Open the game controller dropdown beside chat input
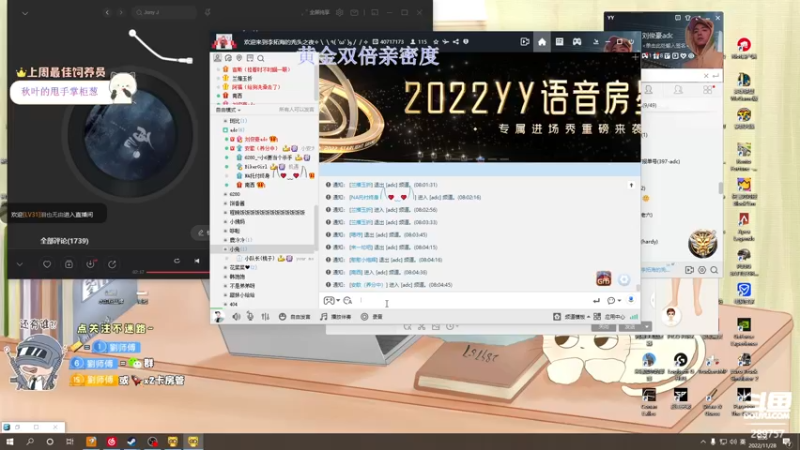 pos(332,301)
